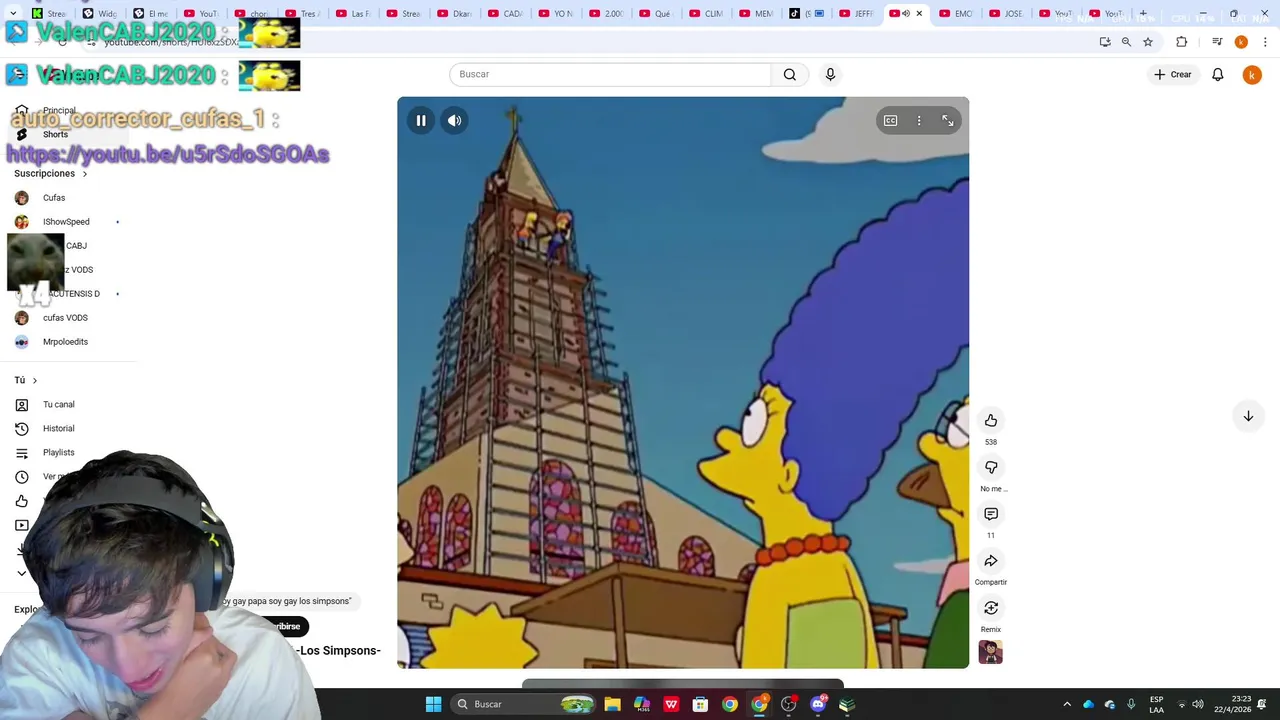Mute the Shorts video volume

(454, 120)
